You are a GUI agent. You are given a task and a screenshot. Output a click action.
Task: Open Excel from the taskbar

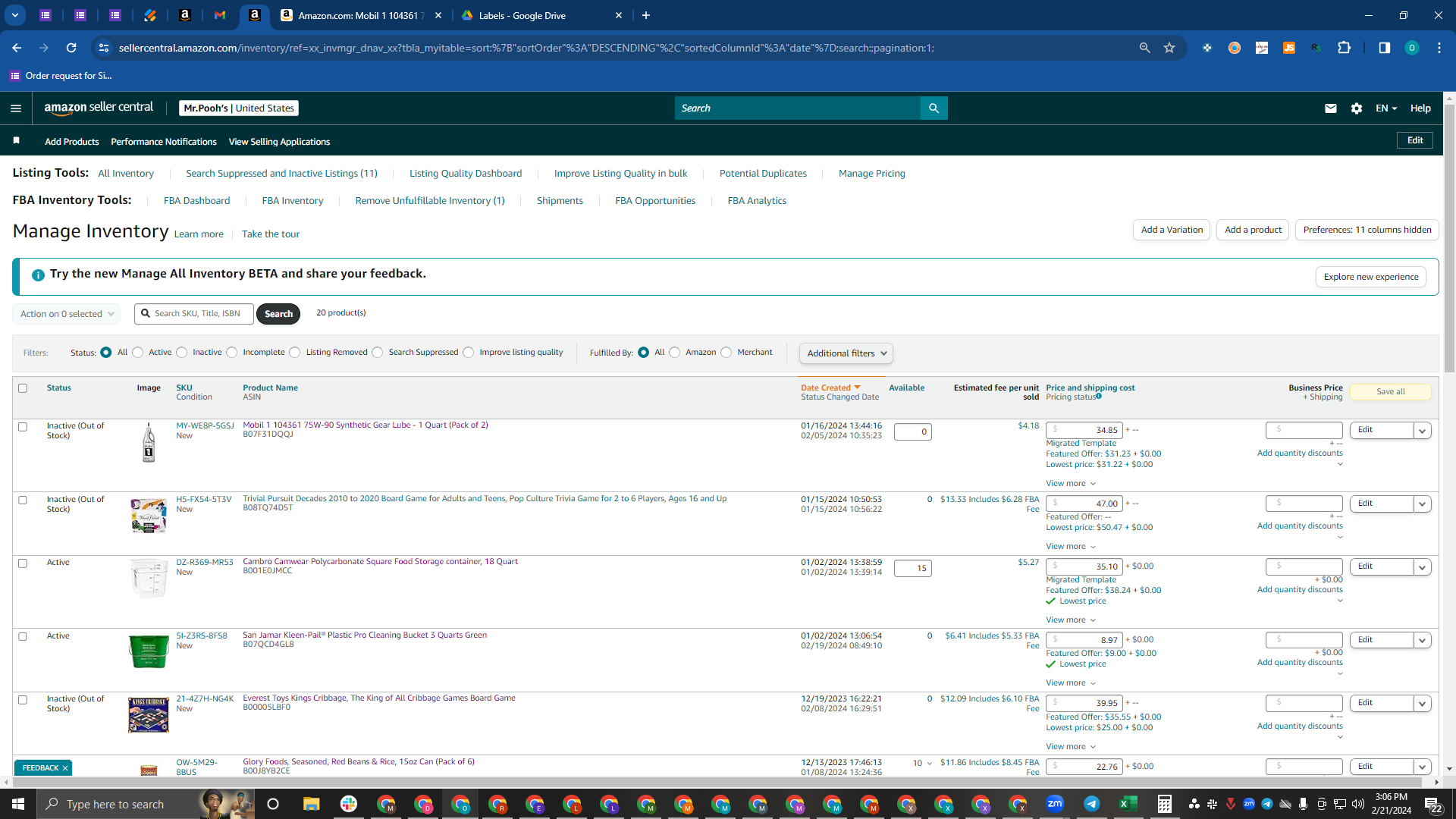(x=1128, y=804)
